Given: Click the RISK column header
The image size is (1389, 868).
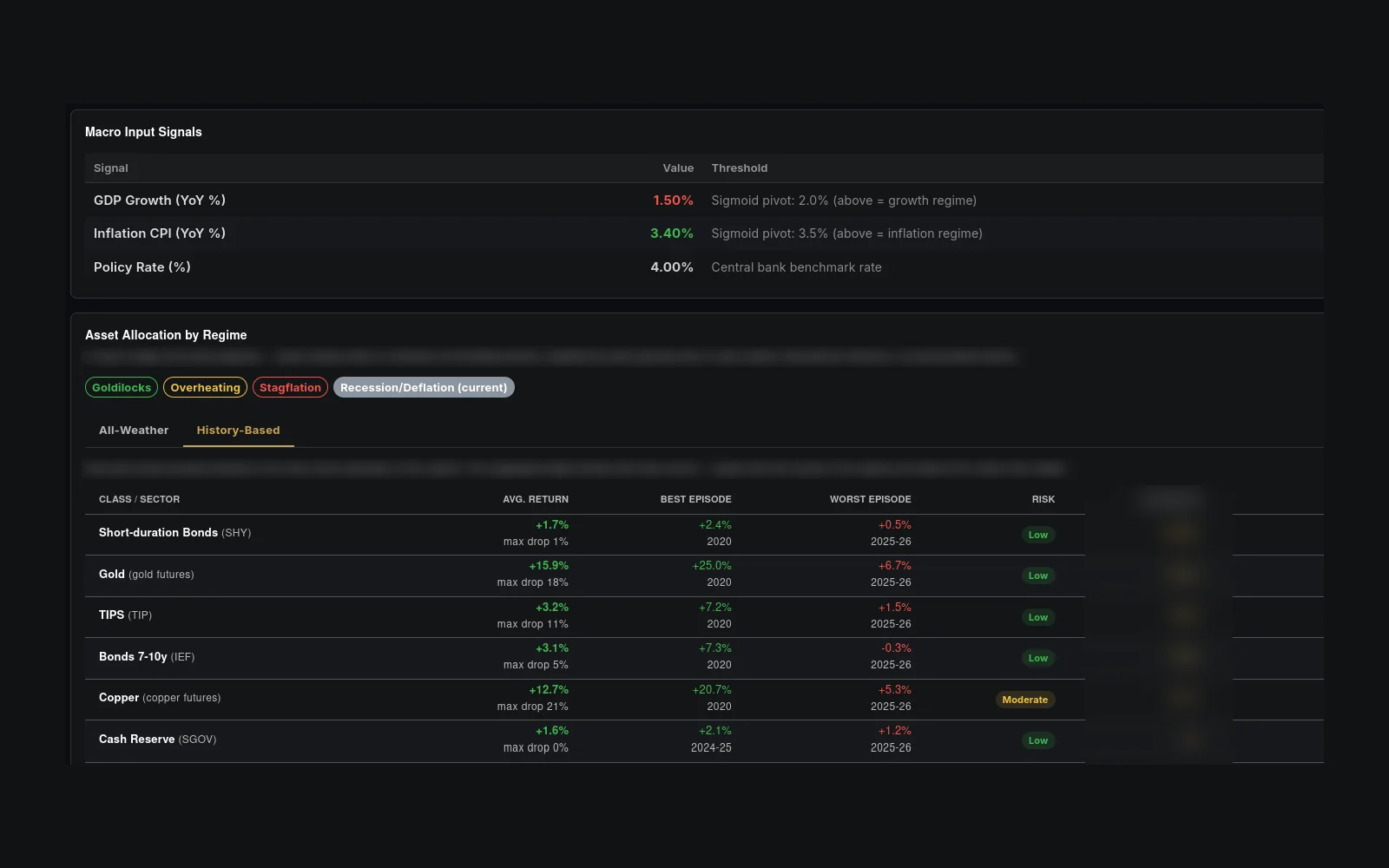Looking at the screenshot, I should point(1043,499).
